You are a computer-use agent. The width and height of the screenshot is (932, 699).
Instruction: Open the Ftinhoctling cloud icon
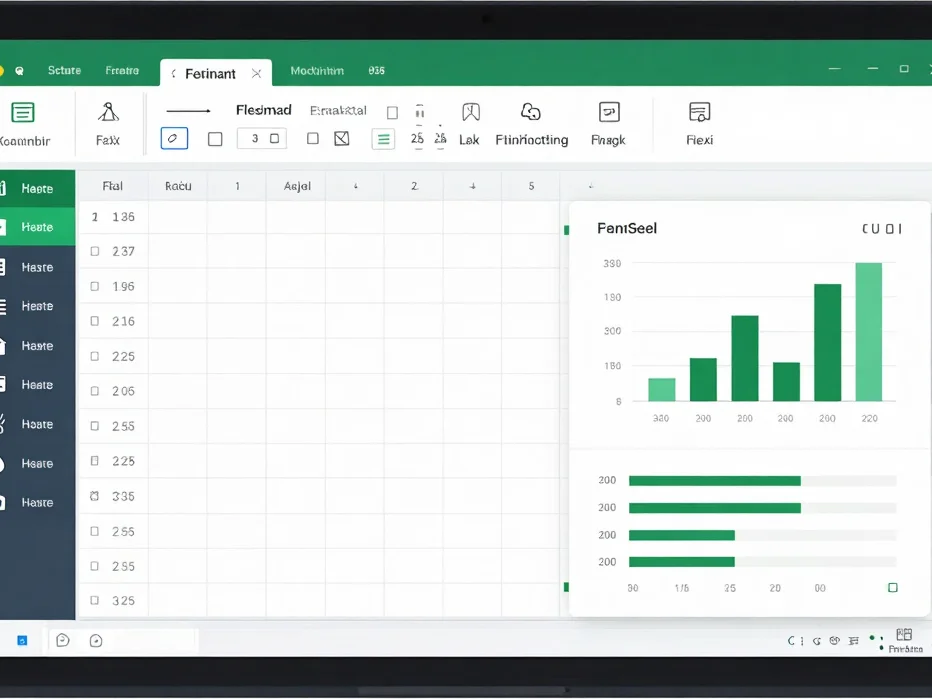[530, 112]
